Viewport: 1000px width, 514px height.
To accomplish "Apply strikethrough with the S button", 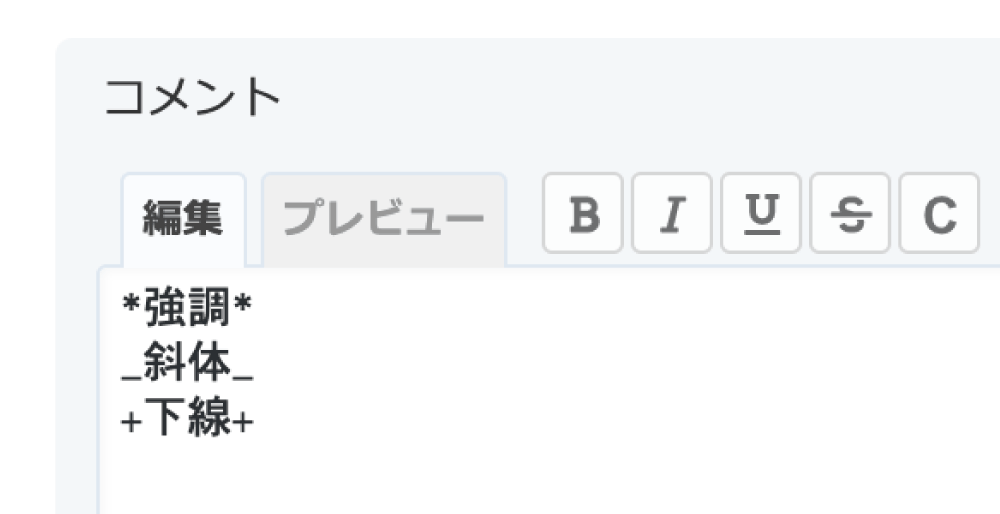I will click(x=850, y=213).
